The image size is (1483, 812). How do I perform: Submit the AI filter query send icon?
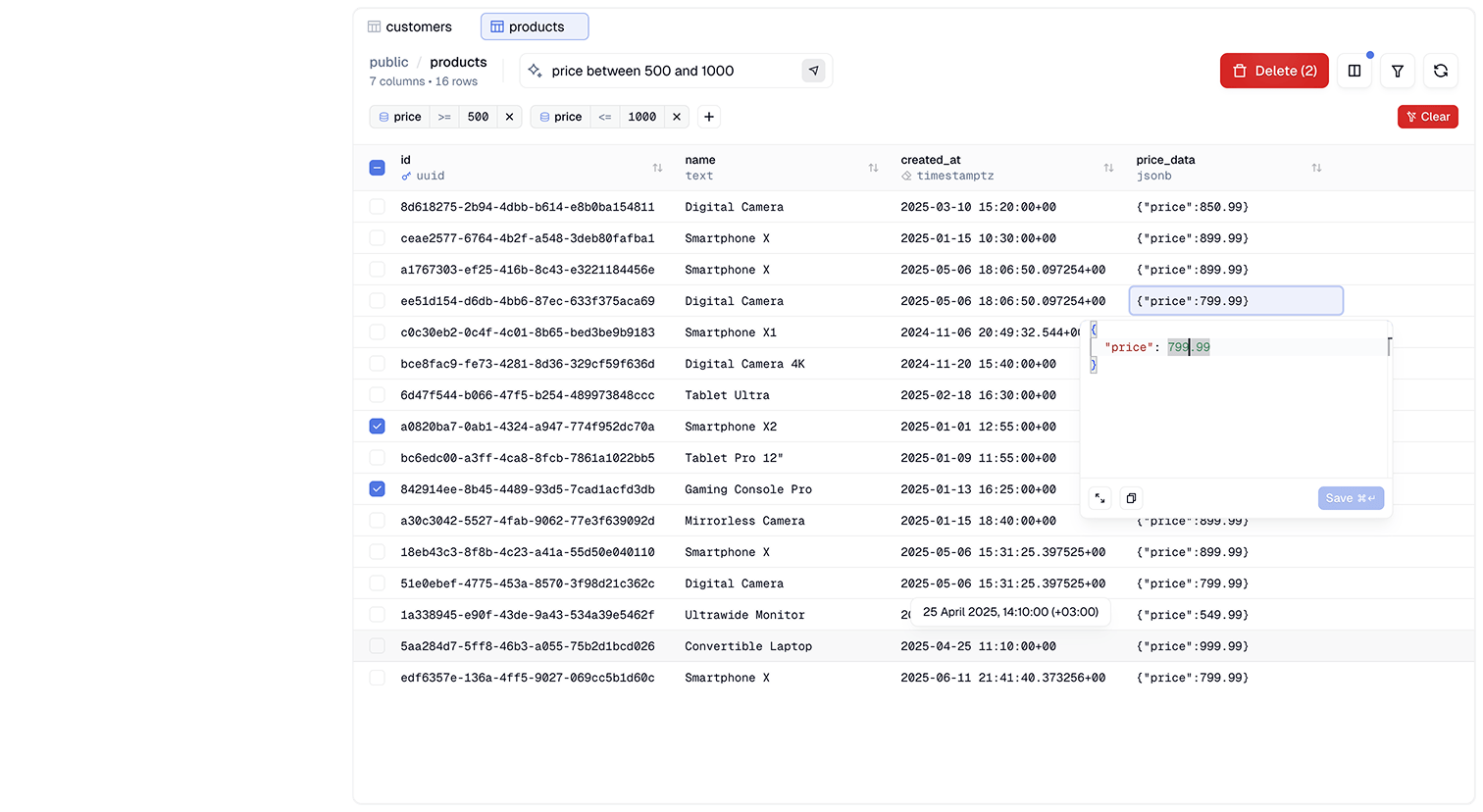(x=813, y=71)
